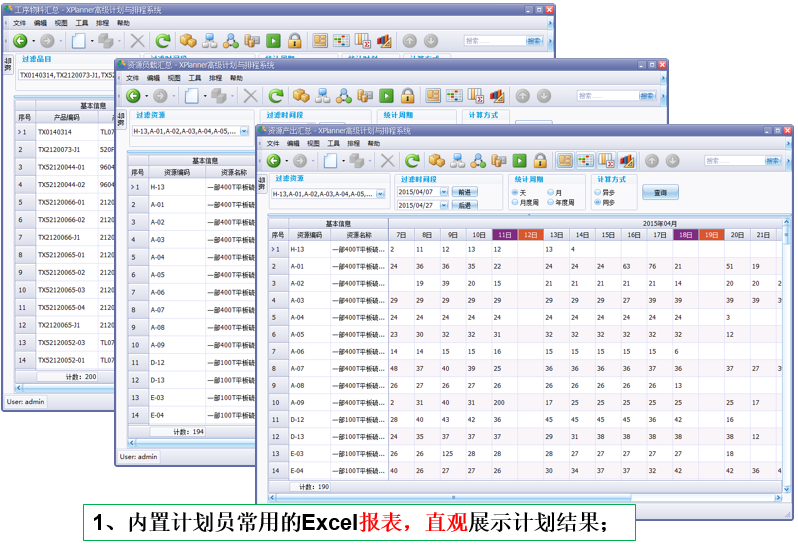Viewport: 798px width, 545px height.
Task: Click the 前进 button beside start date
Action: click(x=464, y=192)
